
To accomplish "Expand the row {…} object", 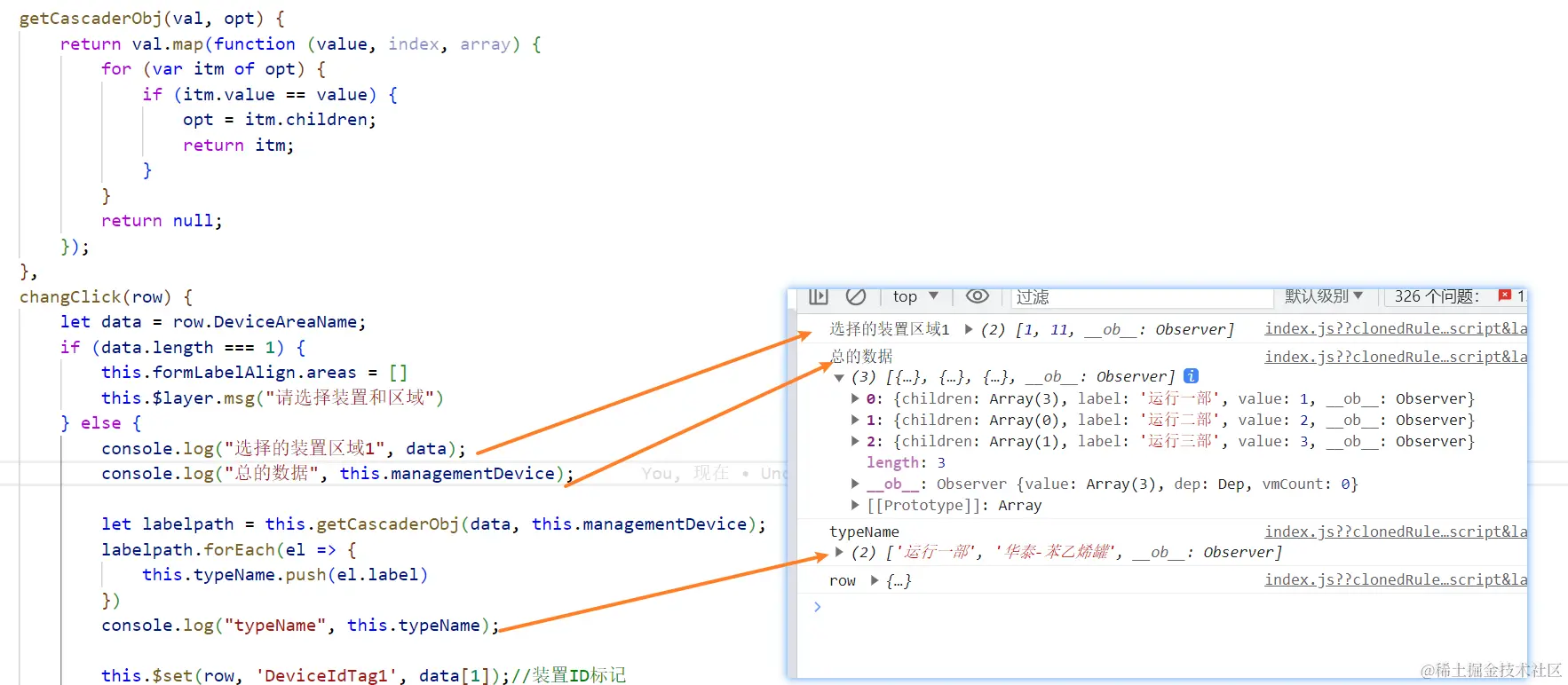I will point(875,580).
